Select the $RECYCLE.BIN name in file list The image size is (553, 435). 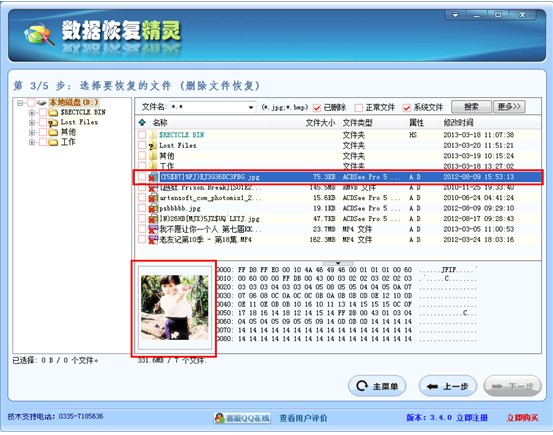[x=181, y=135]
